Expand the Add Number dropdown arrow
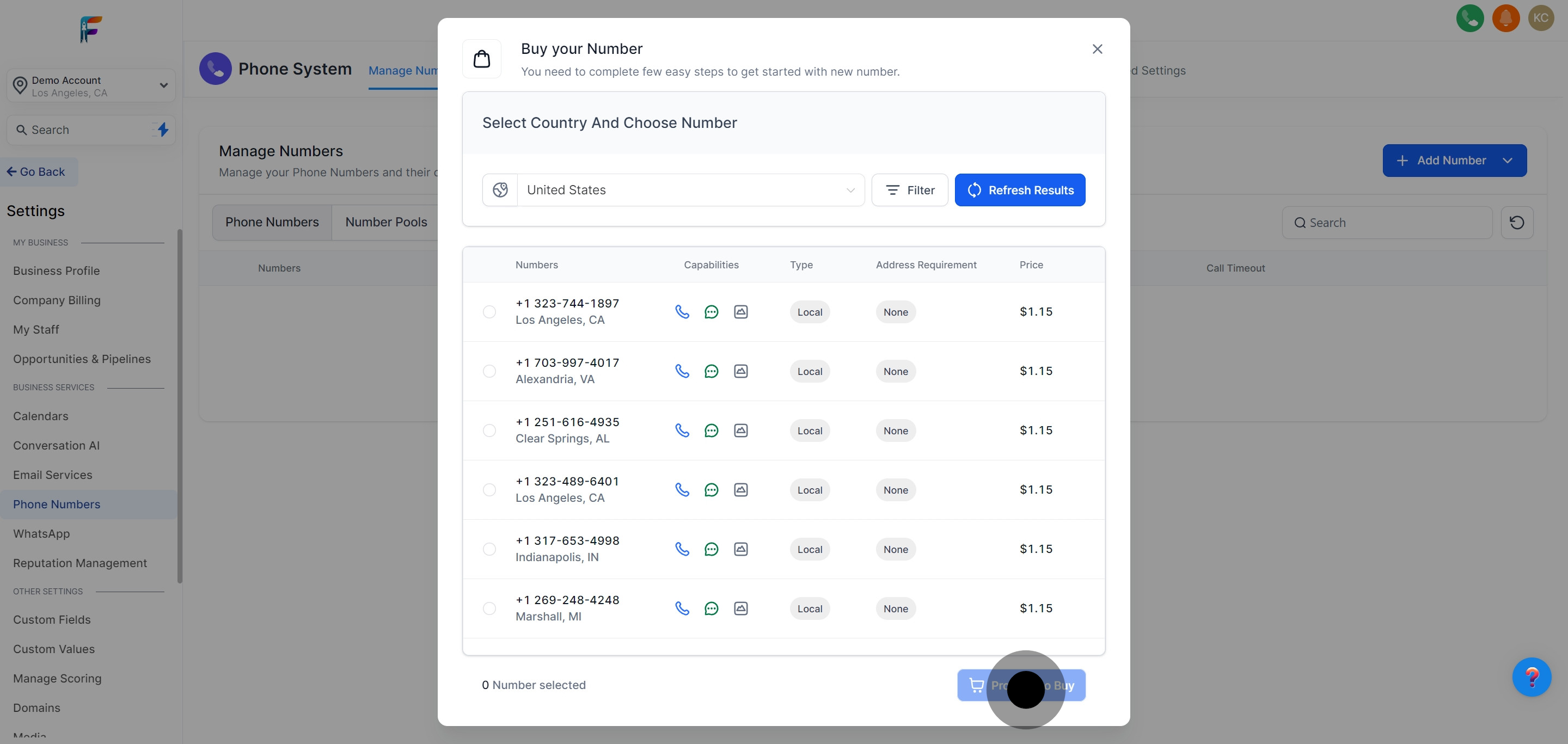 tap(1507, 161)
